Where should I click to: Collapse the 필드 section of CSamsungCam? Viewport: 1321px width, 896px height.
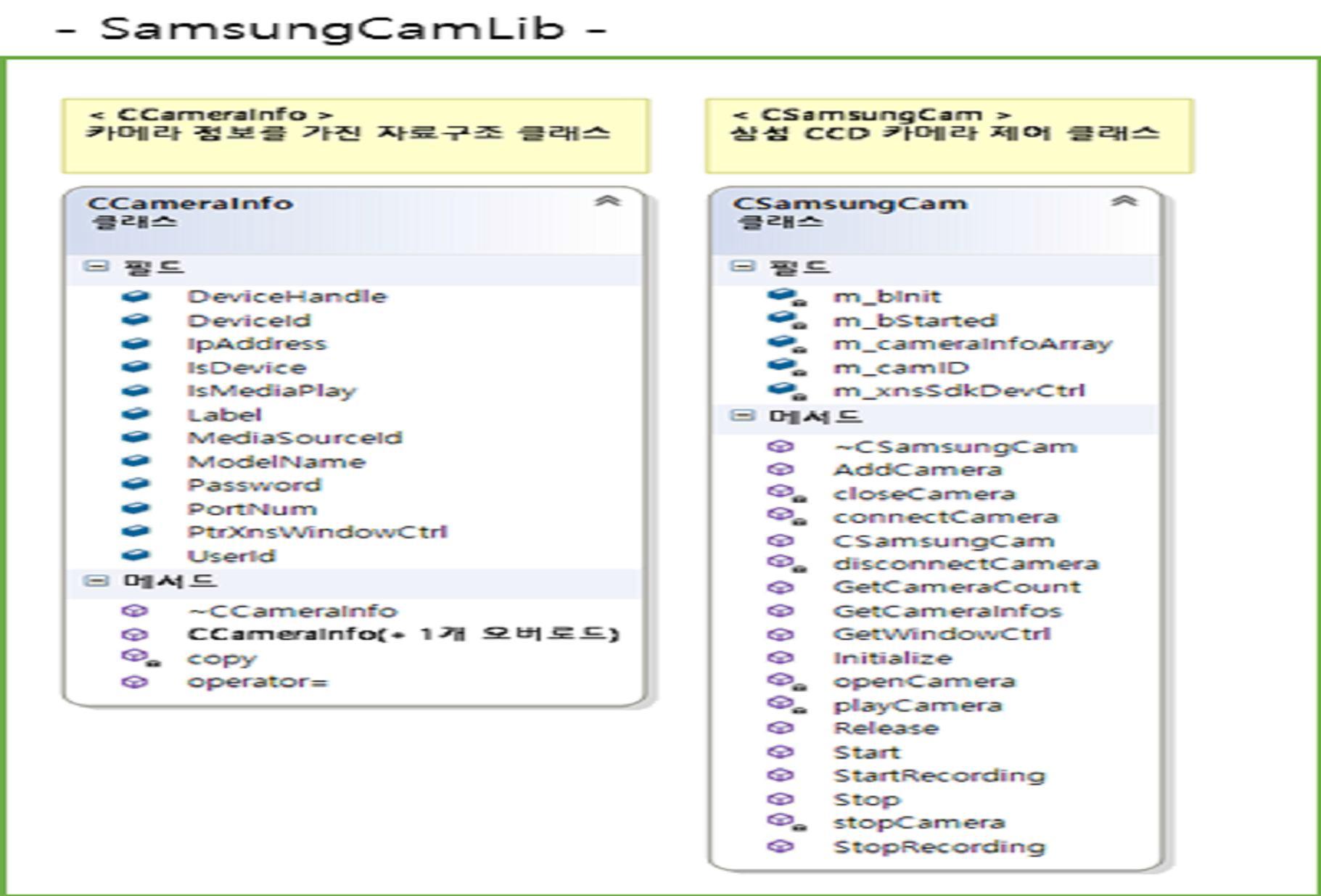741,266
